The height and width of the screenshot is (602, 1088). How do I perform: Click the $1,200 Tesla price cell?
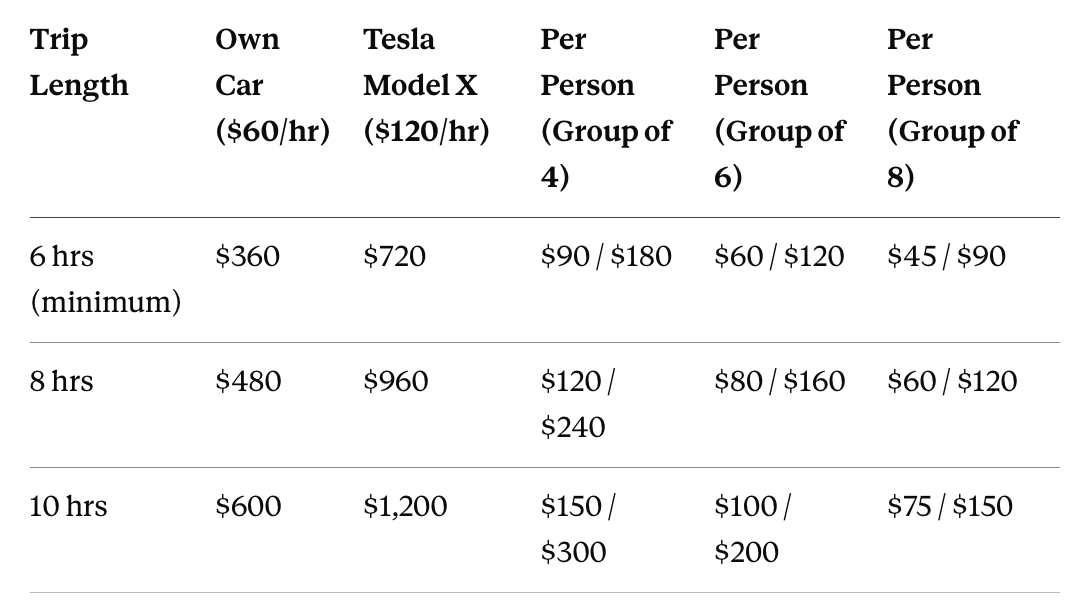click(x=405, y=506)
